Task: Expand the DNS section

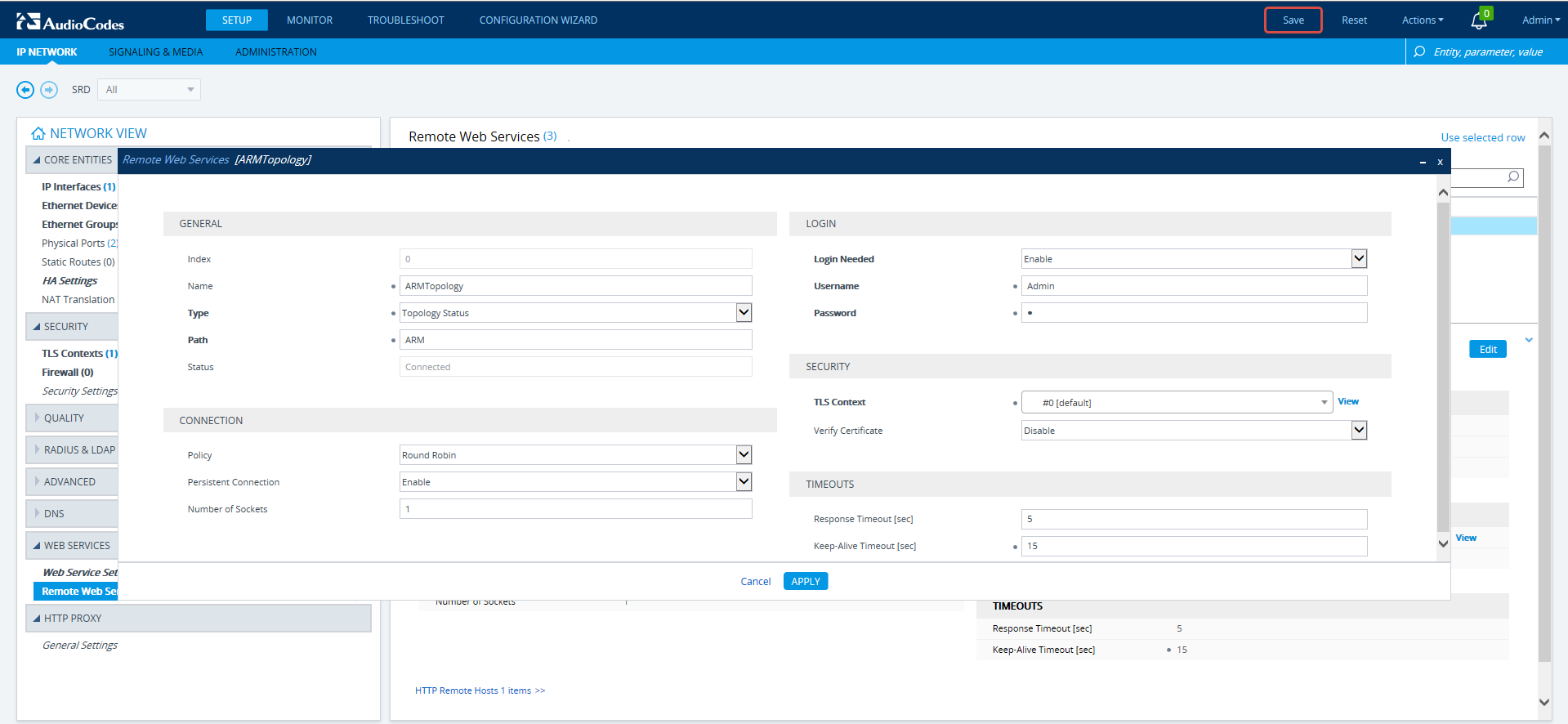Action: click(72, 514)
